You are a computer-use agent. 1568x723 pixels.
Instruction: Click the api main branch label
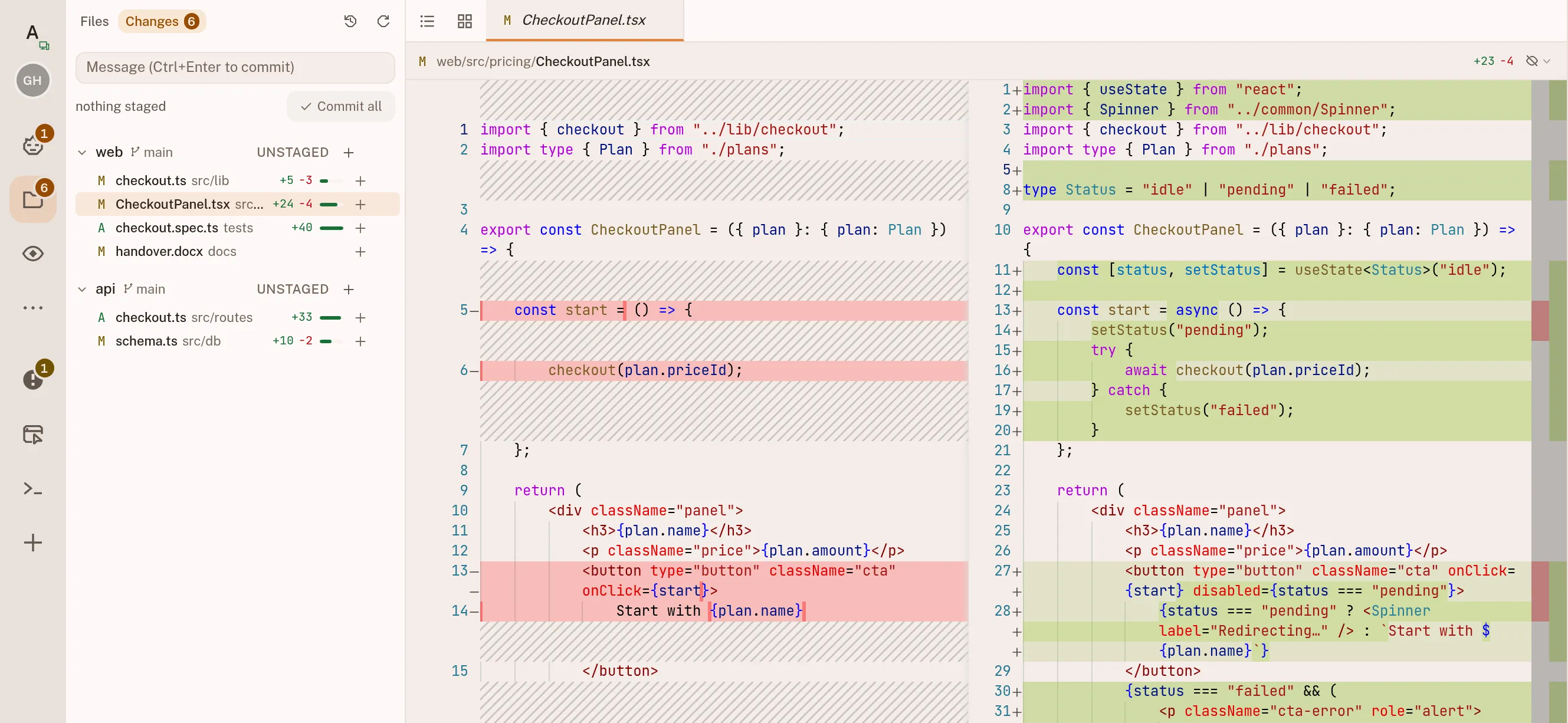[145, 289]
